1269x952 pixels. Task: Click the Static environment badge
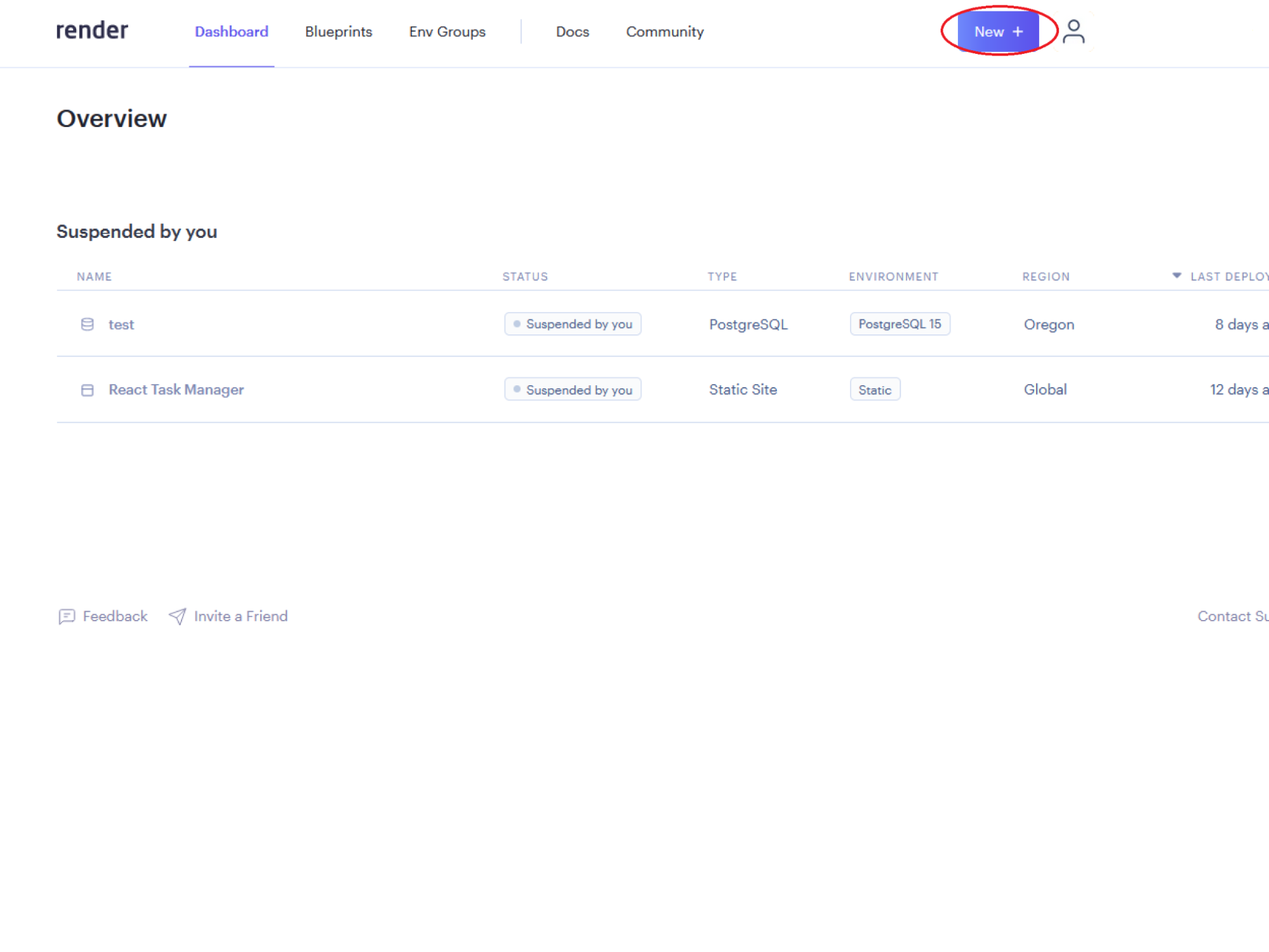(x=875, y=389)
